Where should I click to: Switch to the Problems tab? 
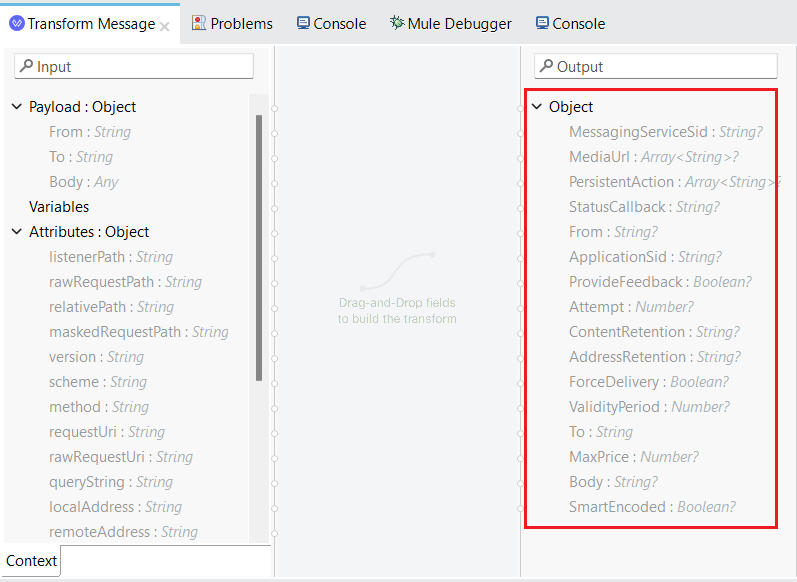tap(232, 23)
